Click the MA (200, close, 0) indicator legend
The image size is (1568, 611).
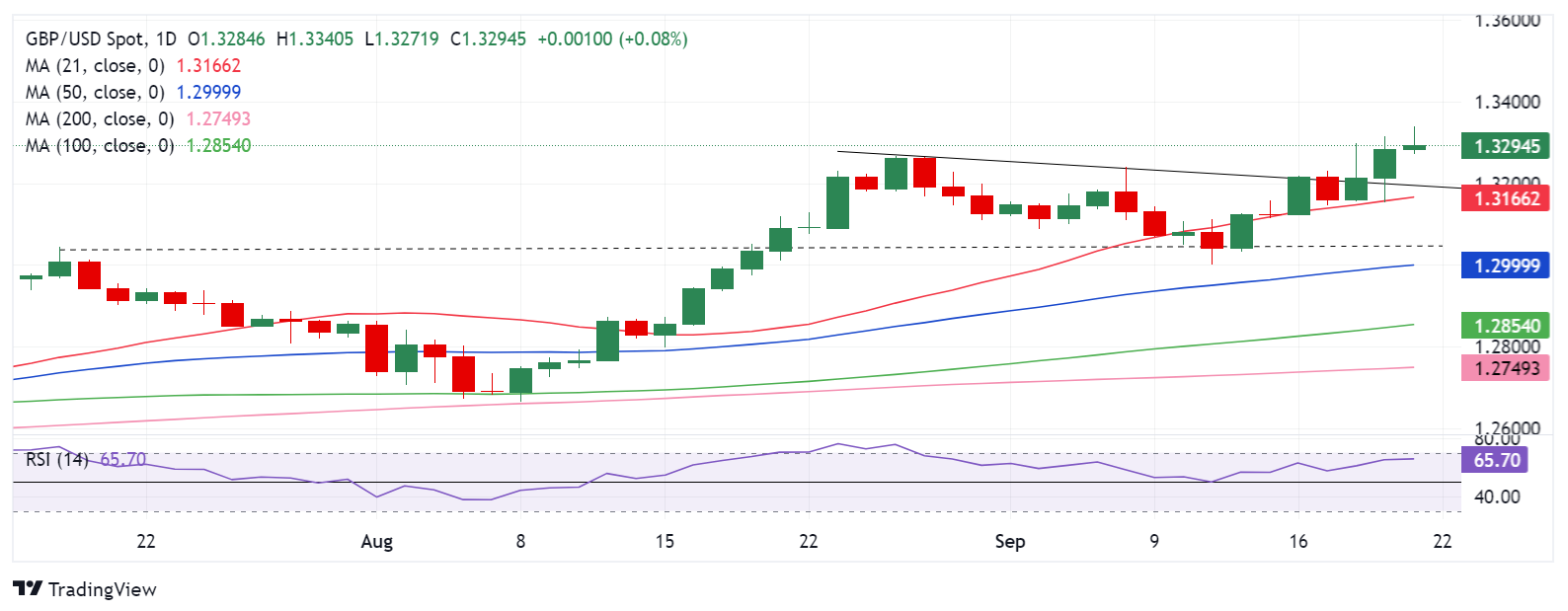(x=100, y=119)
